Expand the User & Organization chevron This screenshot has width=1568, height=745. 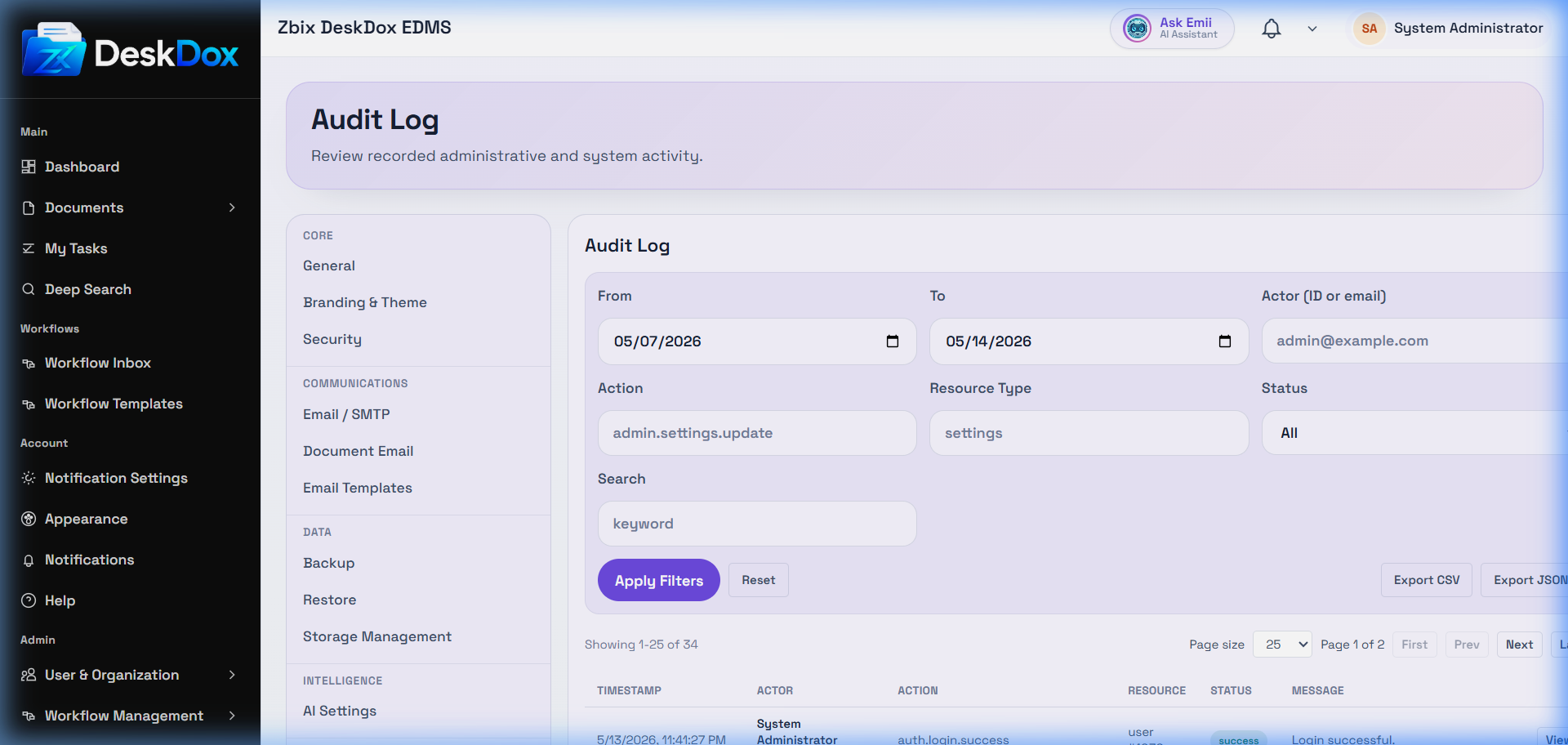pyautogui.click(x=232, y=675)
